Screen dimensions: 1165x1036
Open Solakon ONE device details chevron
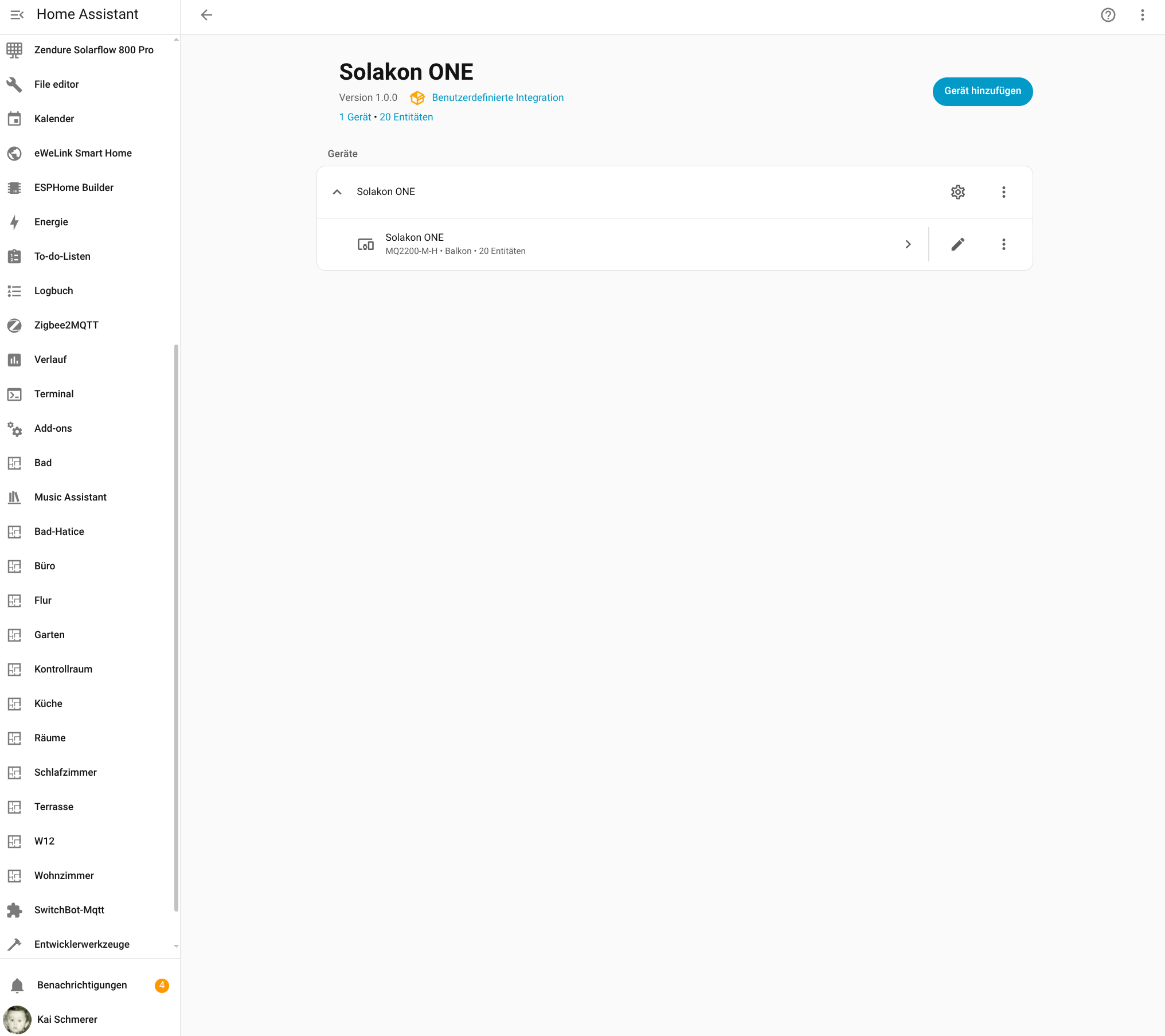click(x=908, y=244)
